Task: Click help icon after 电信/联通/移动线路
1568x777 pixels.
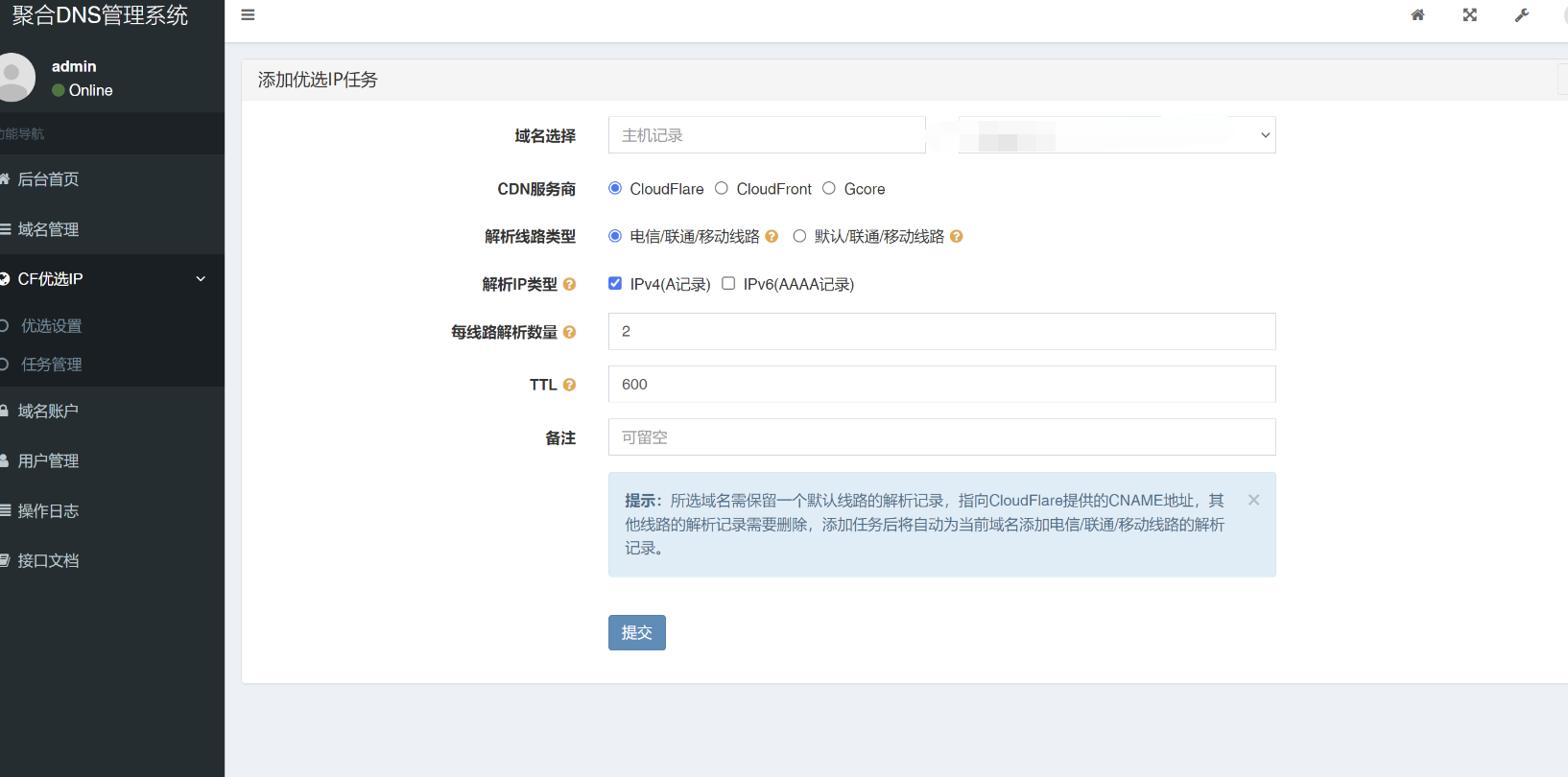Action: tap(772, 236)
